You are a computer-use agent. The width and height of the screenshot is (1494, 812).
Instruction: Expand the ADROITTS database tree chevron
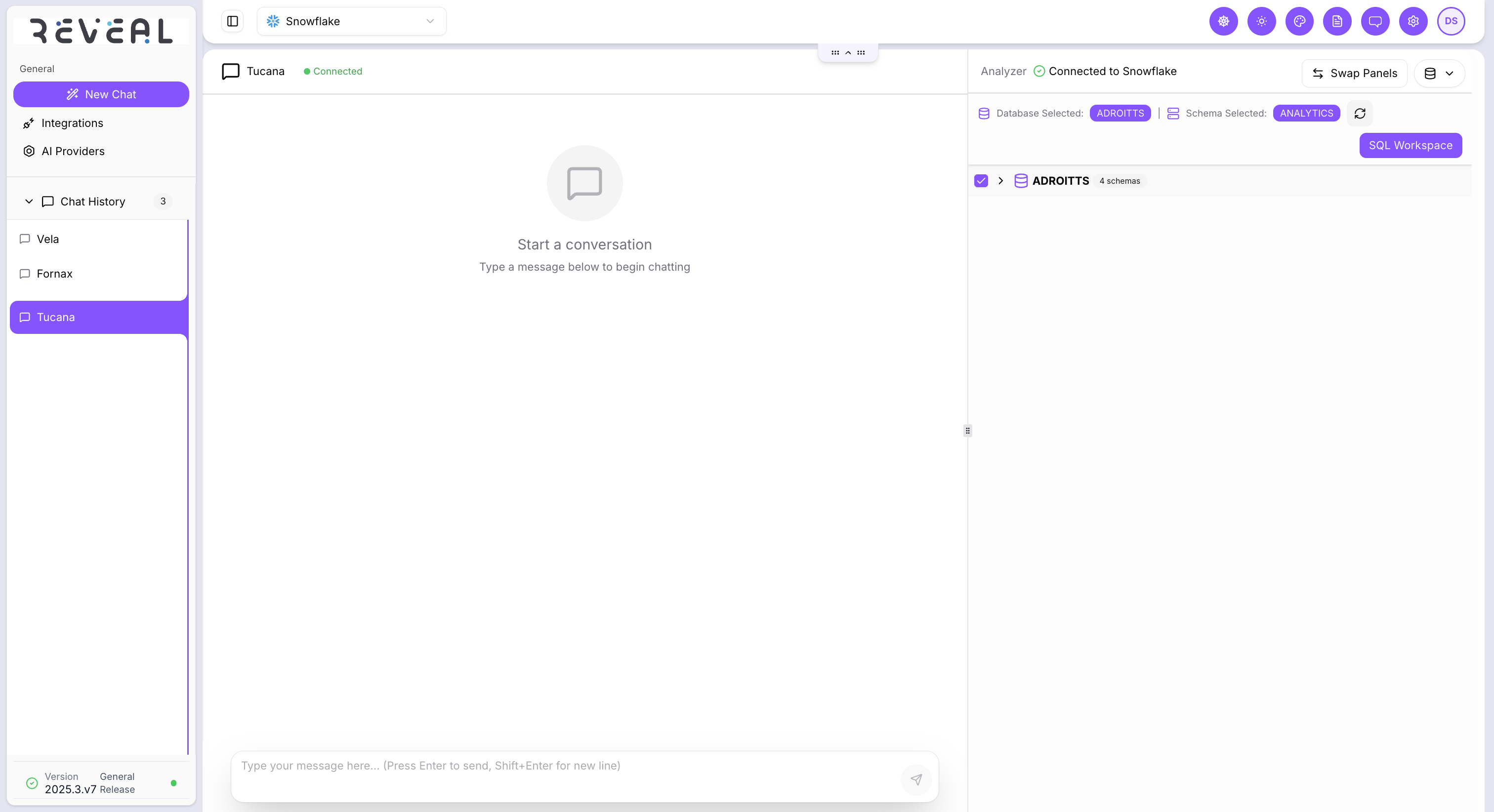click(x=1000, y=180)
